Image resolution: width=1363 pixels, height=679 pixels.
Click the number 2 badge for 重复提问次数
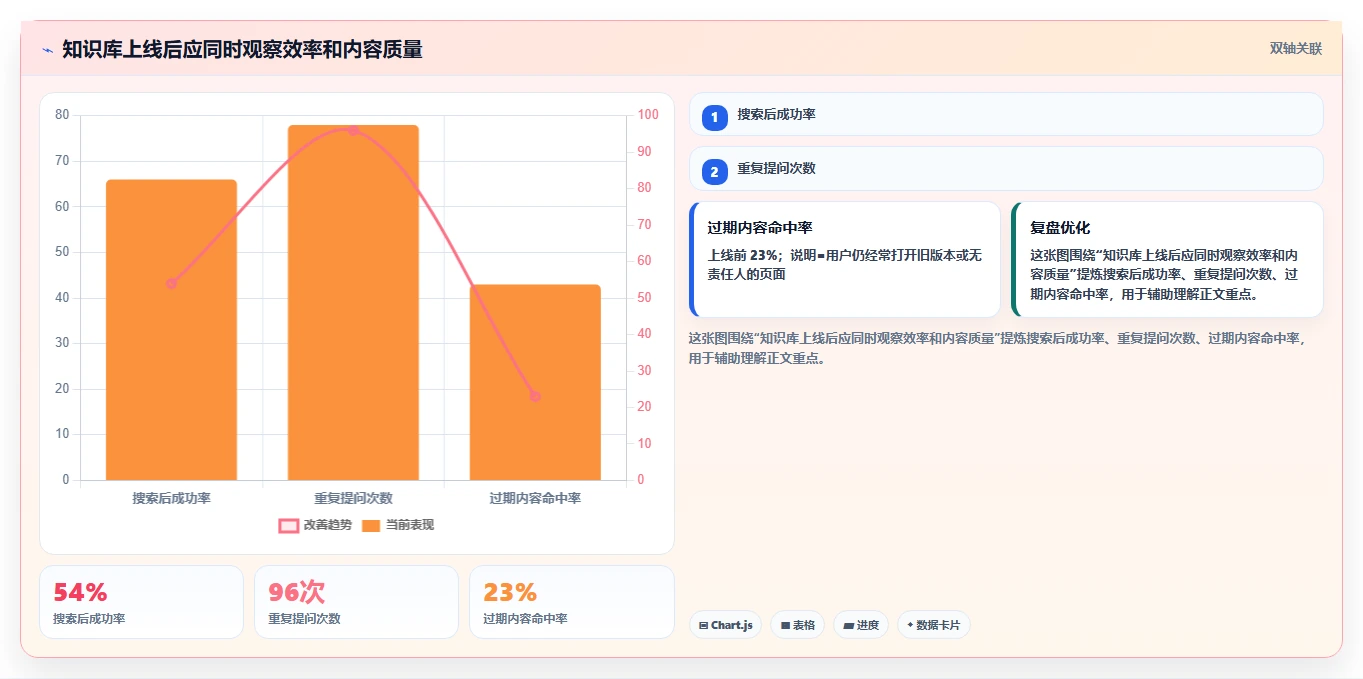(714, 172)
